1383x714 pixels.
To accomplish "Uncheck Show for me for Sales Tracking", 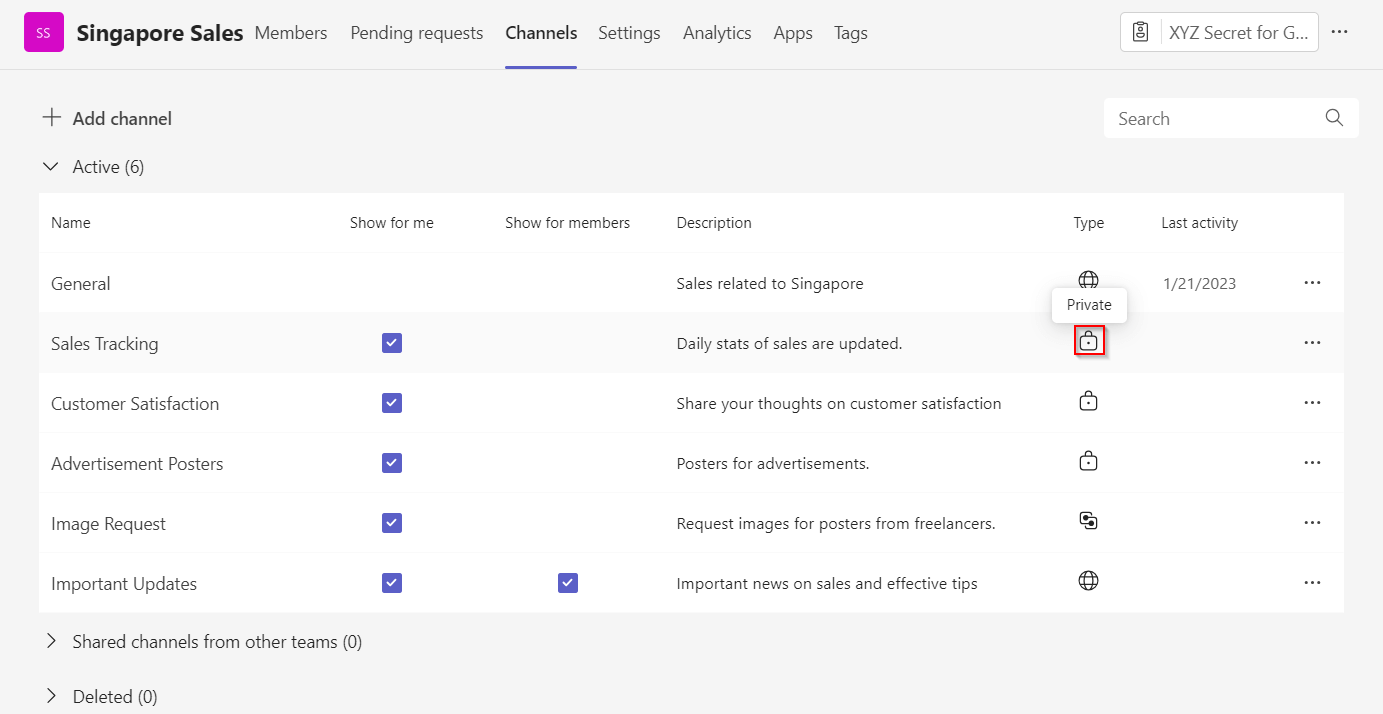I will [391, 342].
